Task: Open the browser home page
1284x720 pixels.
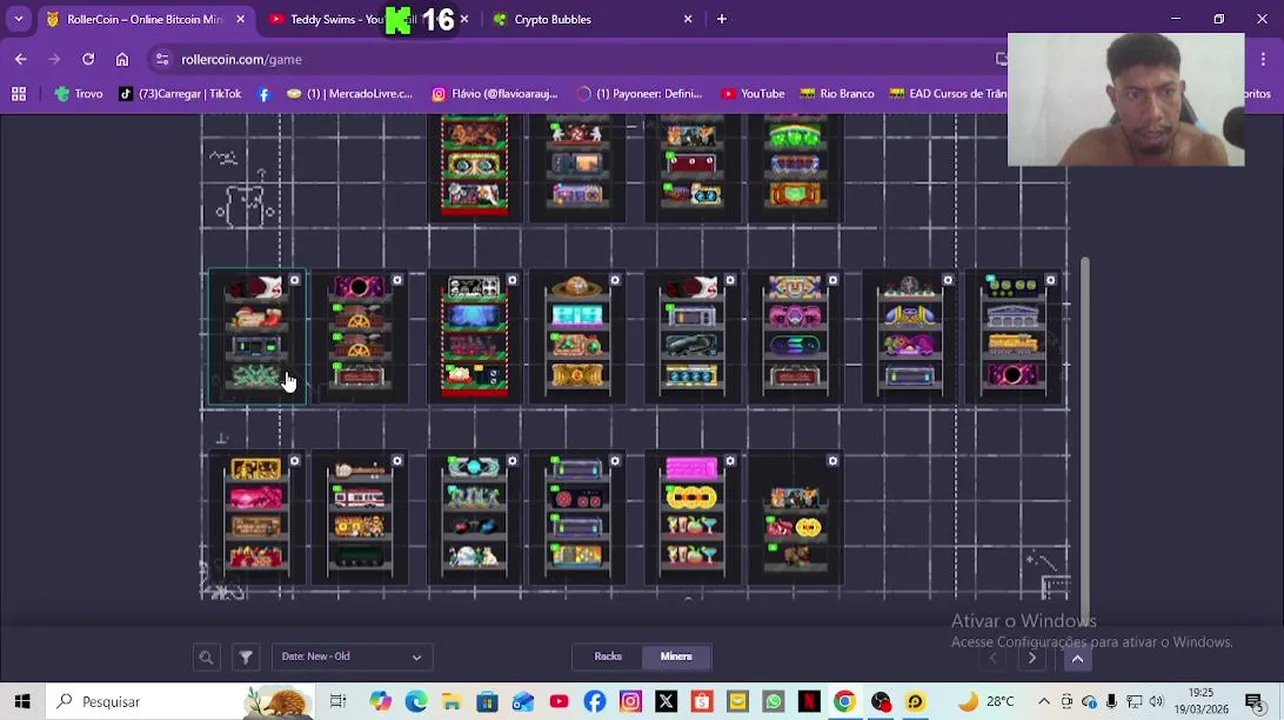Action: point(122,59)
